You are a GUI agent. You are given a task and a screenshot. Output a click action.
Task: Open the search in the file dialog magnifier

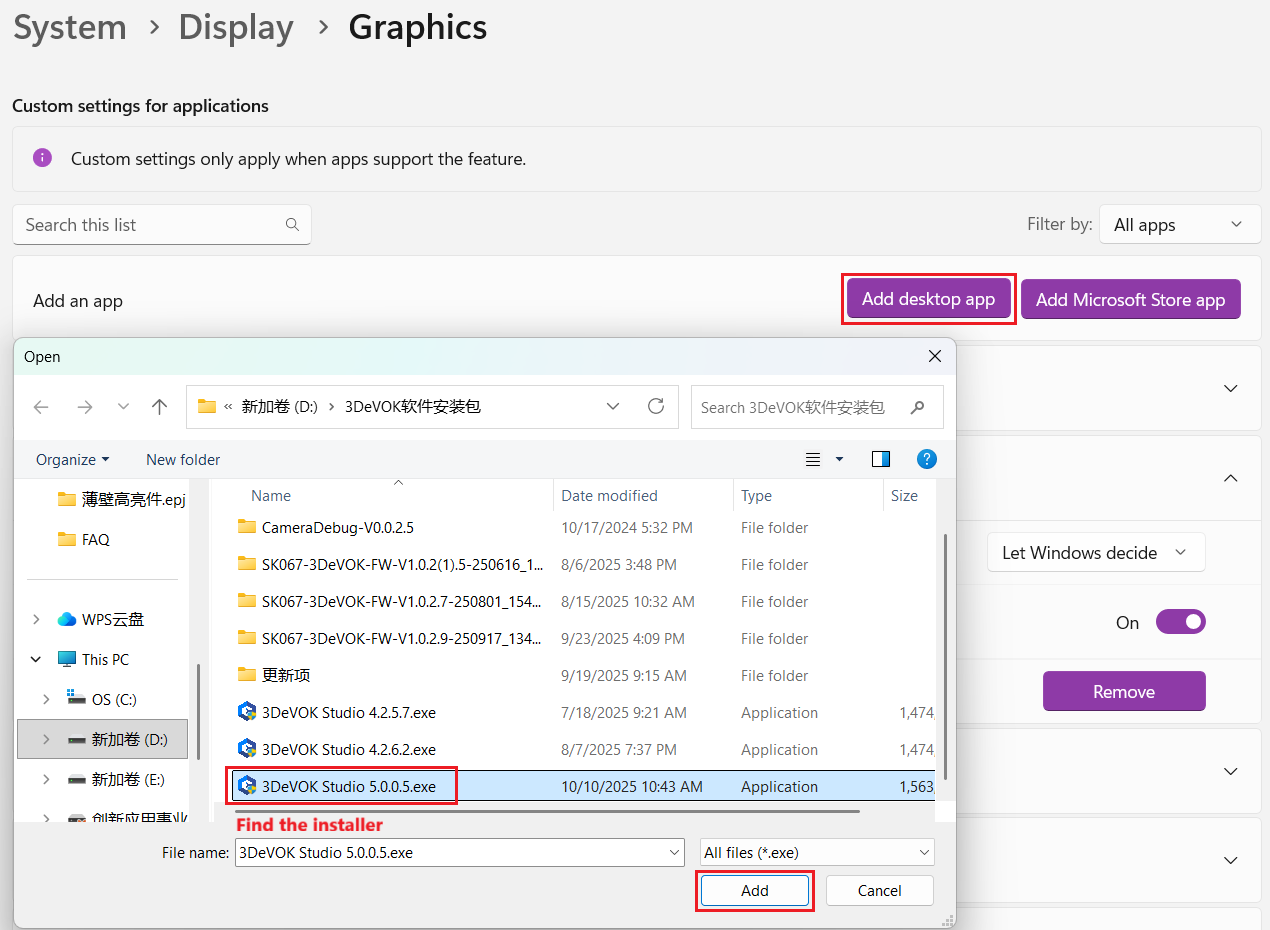(917, 407)
